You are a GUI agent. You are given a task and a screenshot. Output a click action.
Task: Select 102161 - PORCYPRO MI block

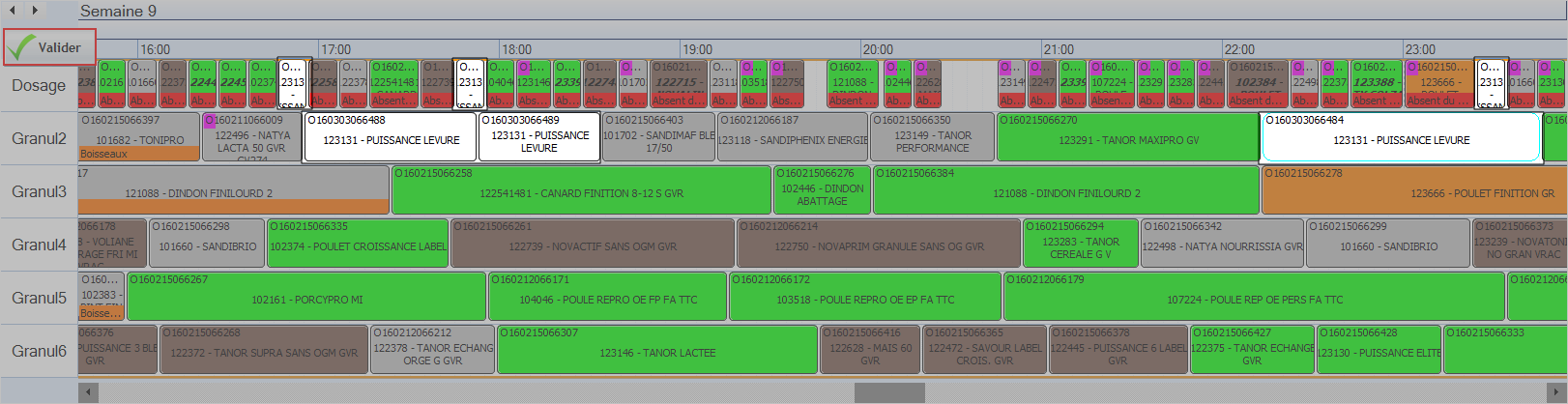[x=306, y=297]
